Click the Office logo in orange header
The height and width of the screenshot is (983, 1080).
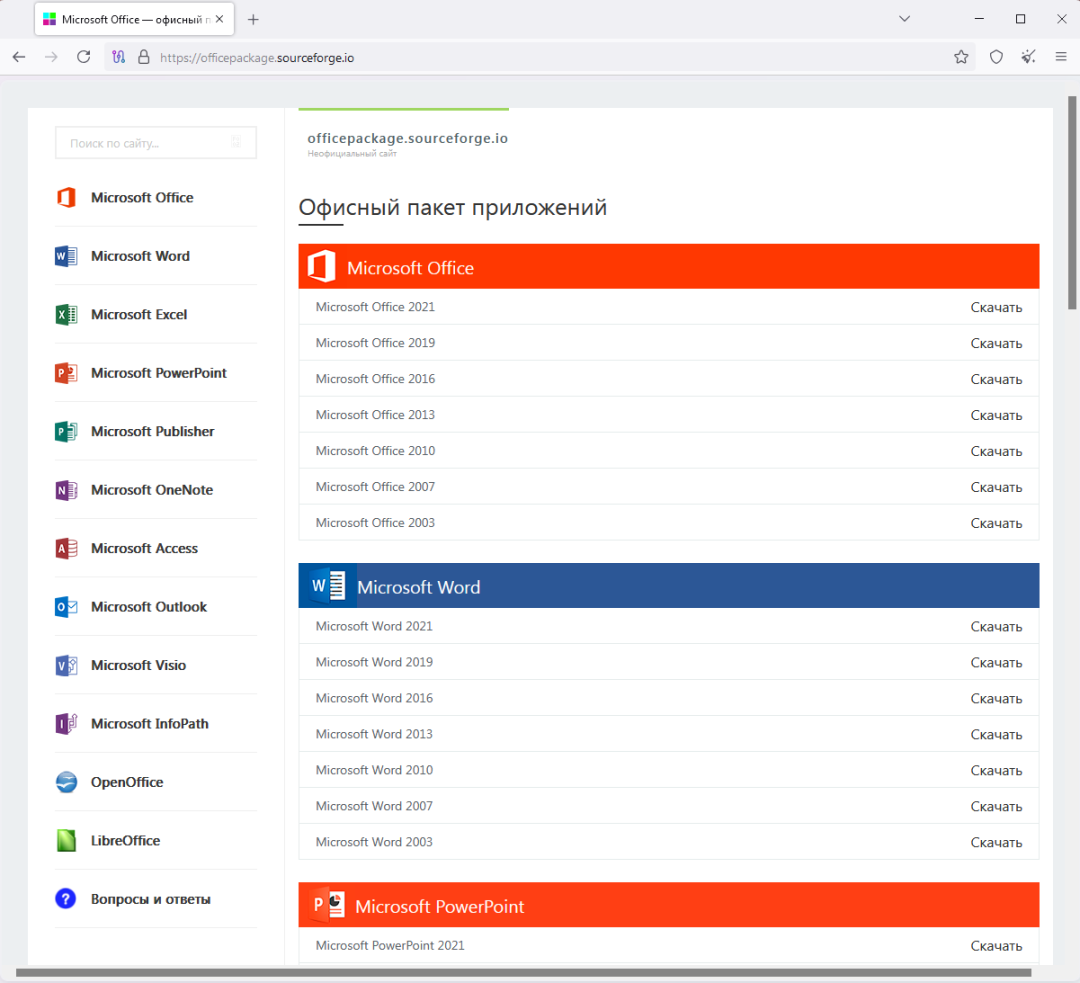(321, 267)
